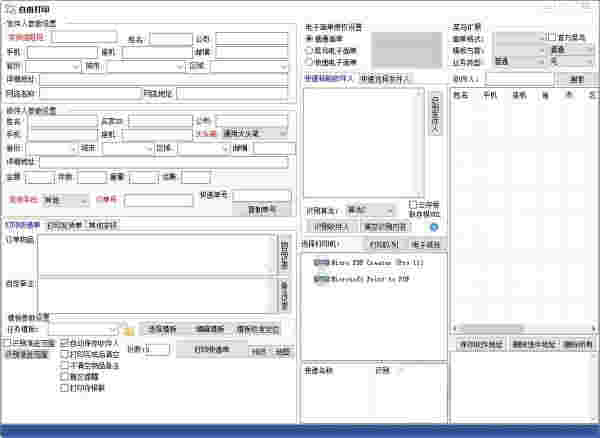600x438 pixels.
Task: Switch to the third bottom-left settings tab
Action: point(103,225)
